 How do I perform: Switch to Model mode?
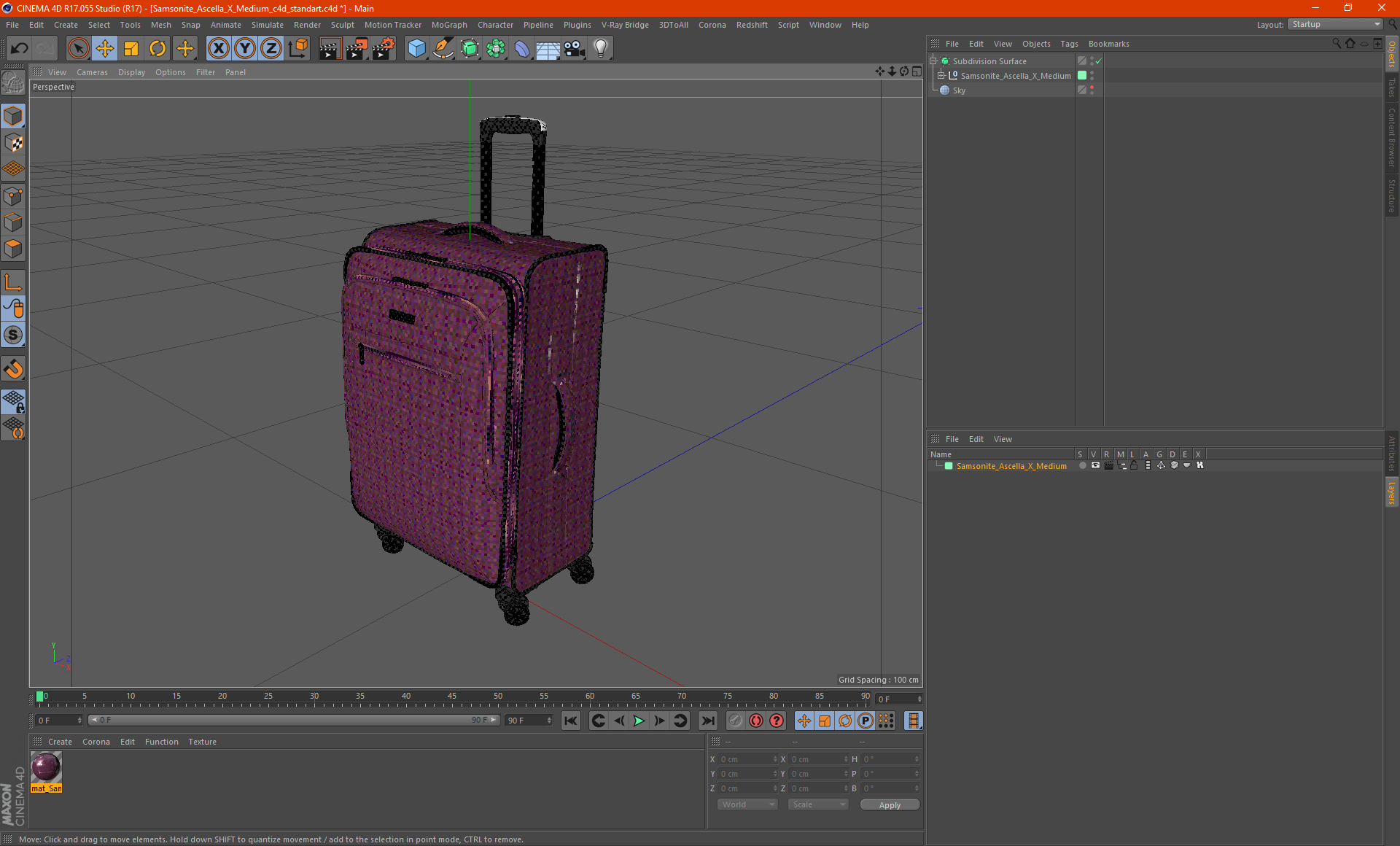13,116
